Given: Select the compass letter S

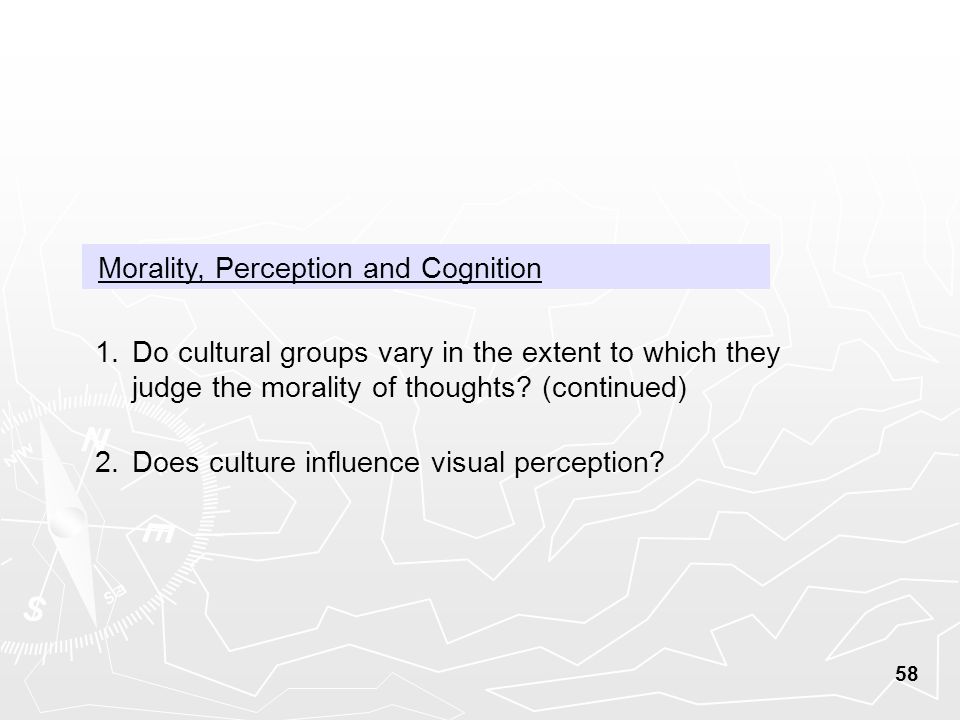Looking at the screenshot, I should pos(35,608).
